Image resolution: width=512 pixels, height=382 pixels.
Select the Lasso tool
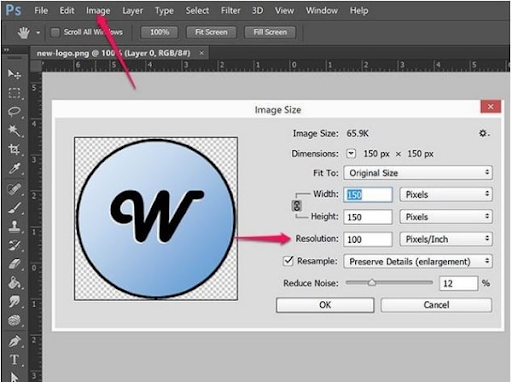click(x=14, y=112)
